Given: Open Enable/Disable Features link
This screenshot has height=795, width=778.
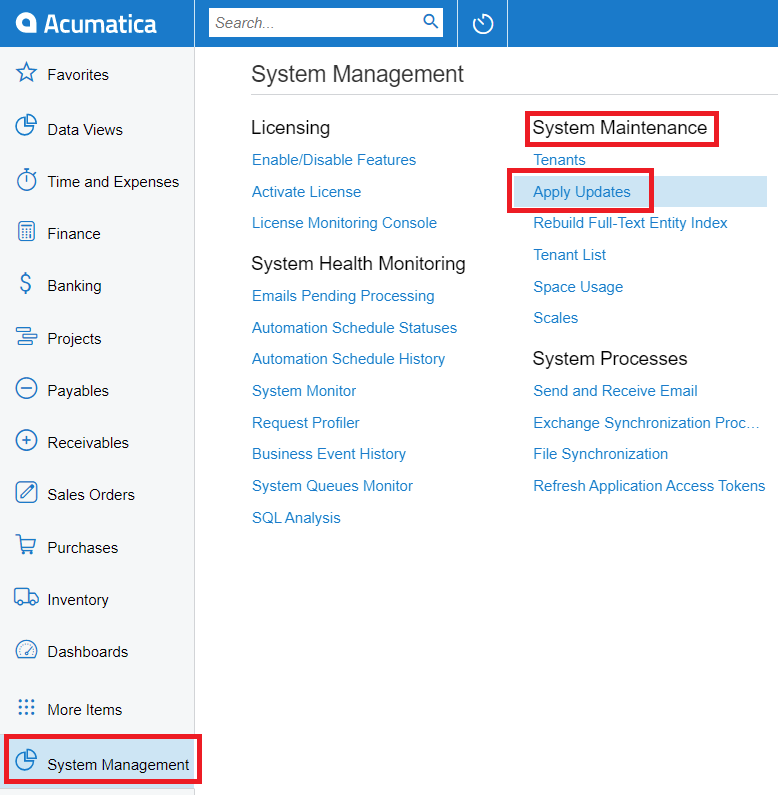Looking at the screenshot, I should click(x=334, y=160).
